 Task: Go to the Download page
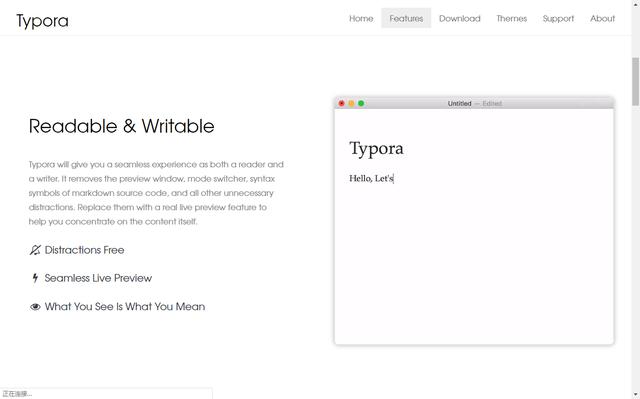(x=460, y=18)
